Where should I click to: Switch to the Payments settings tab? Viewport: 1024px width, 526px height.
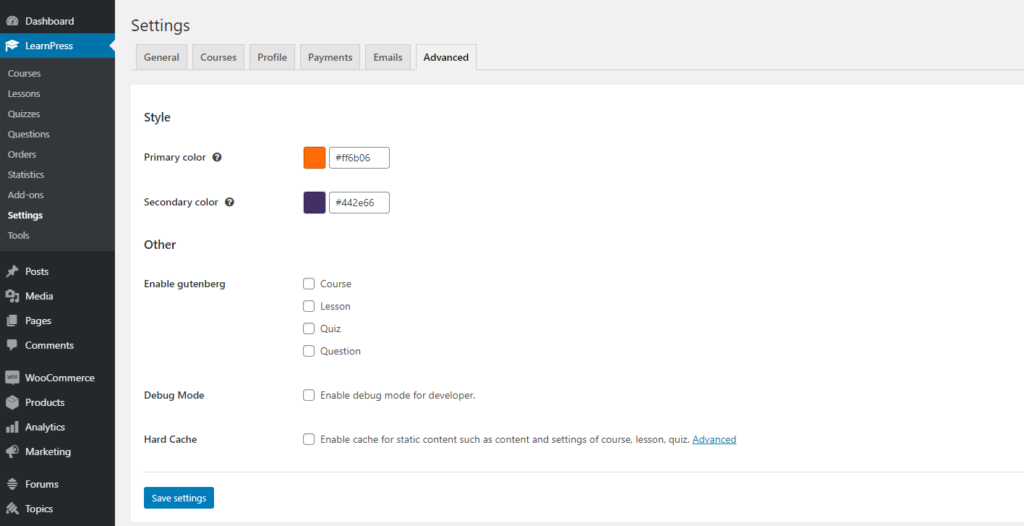(330, 58)
